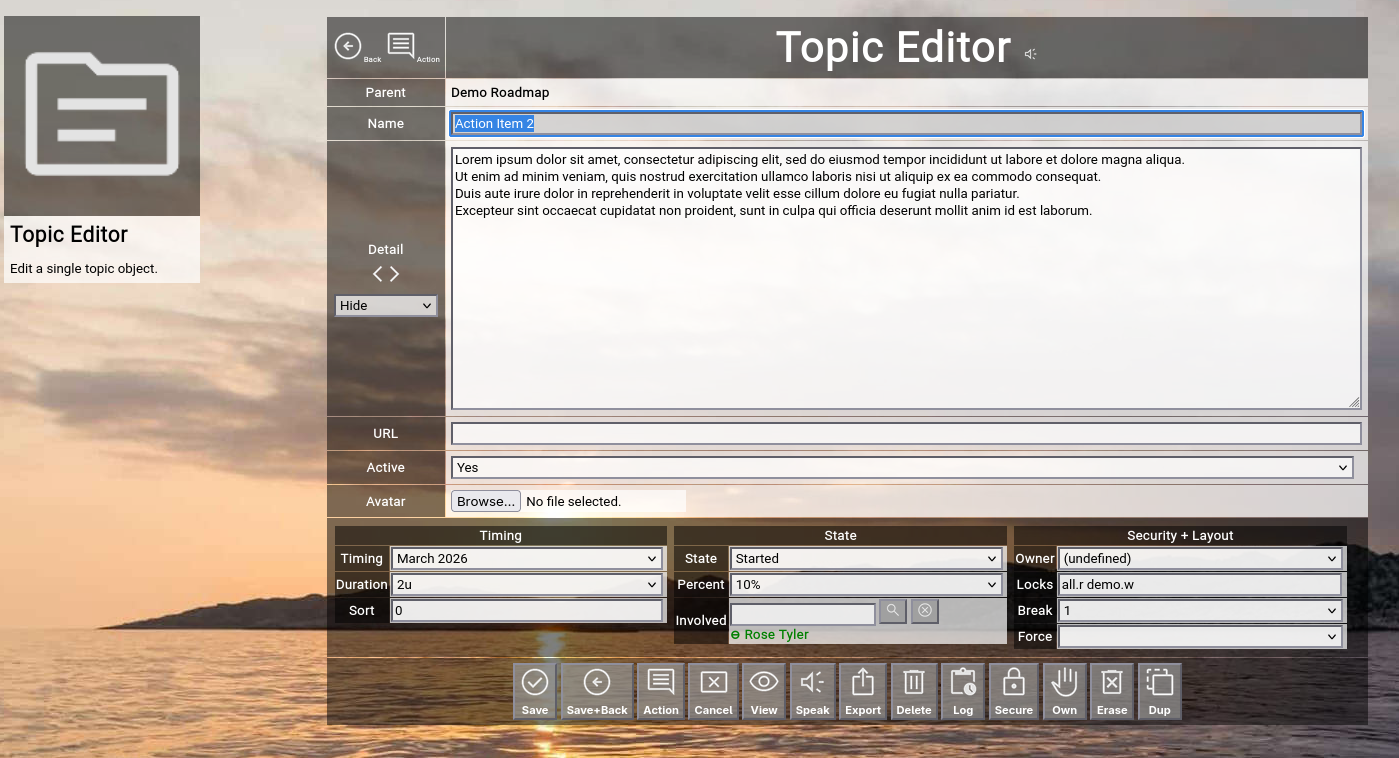Open the View eye icon
The width and height of the screenshot is (1399, 758).
click(764, 691)
